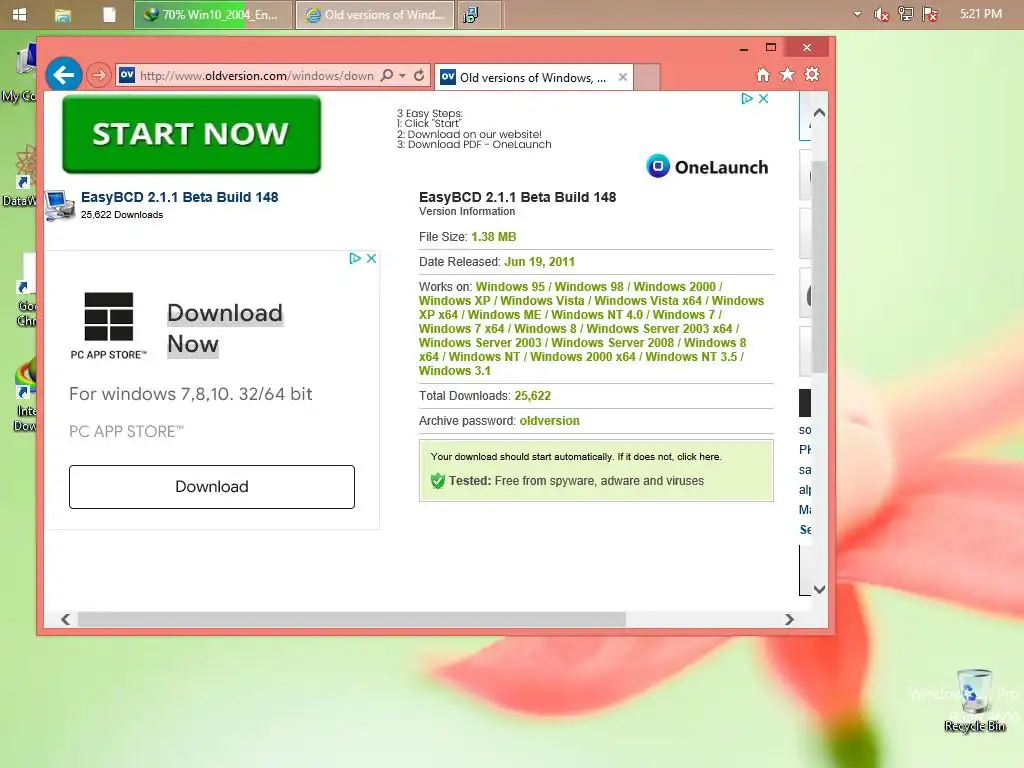This screenshot has width=1024, height=768.
Task: Click the green Tested shield checkmark icon
Action: pos(438,481)
